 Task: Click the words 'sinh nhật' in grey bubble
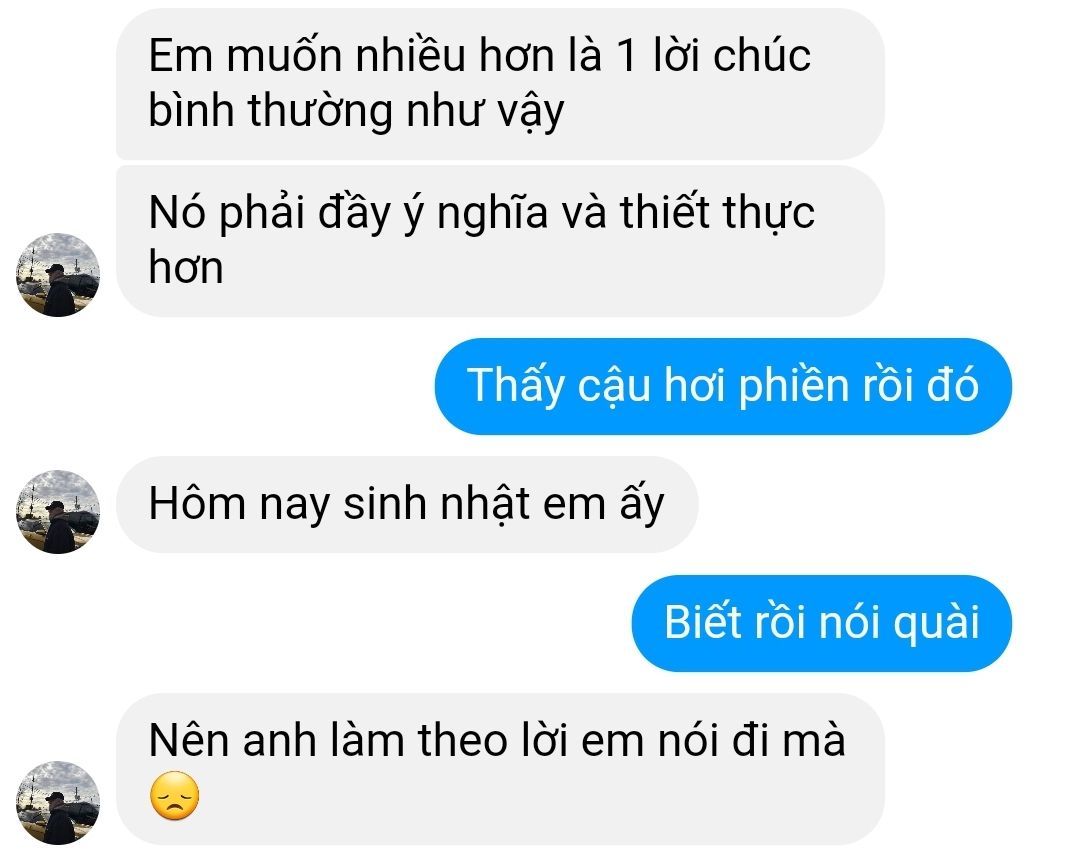[437, 504]
